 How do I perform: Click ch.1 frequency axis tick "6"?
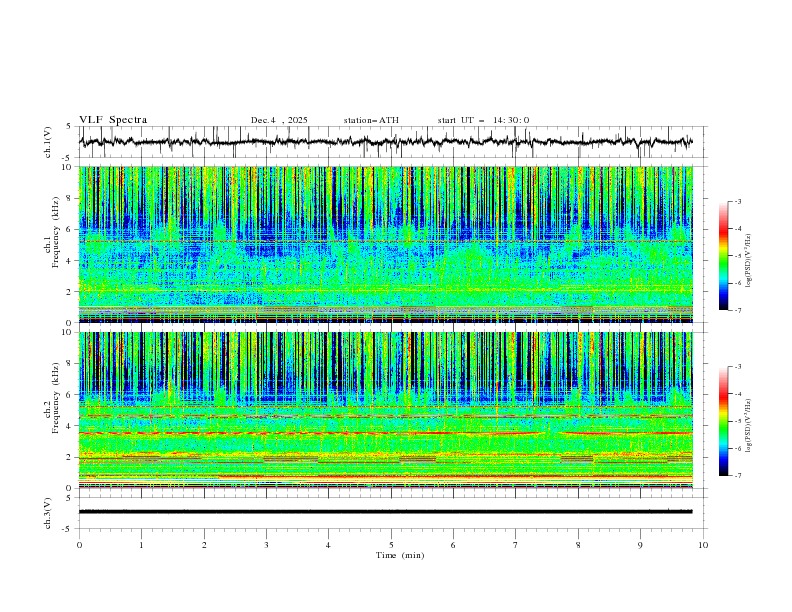70,229
